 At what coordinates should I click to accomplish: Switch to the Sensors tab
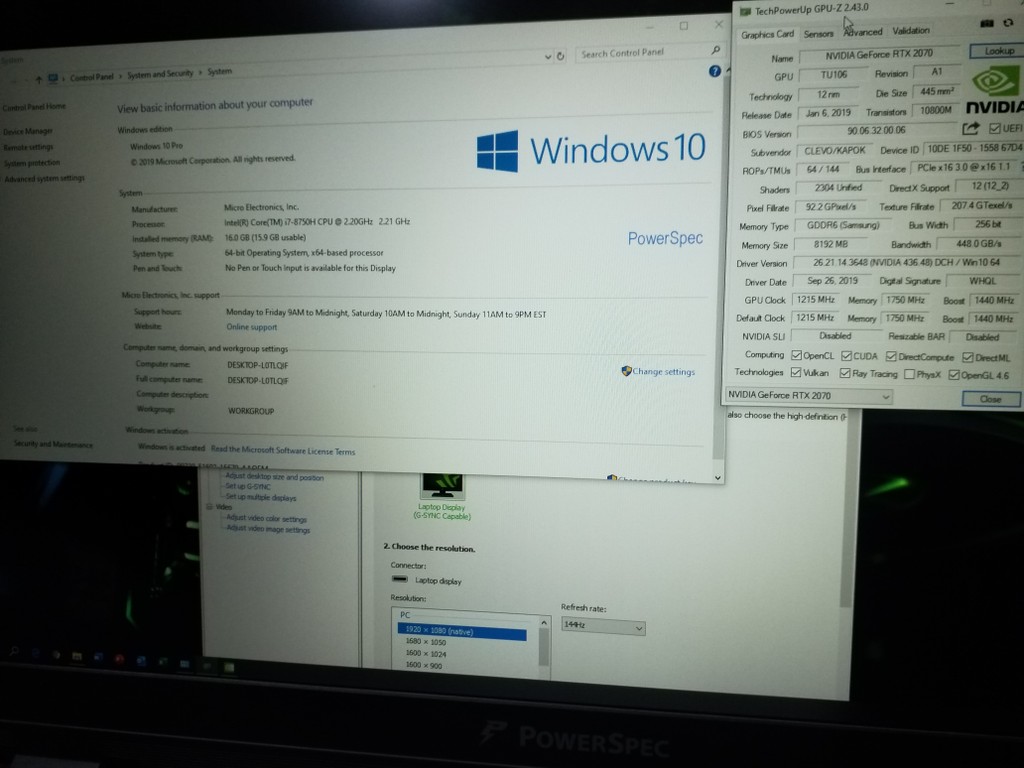pyautogui.click(x=818, y=33)
